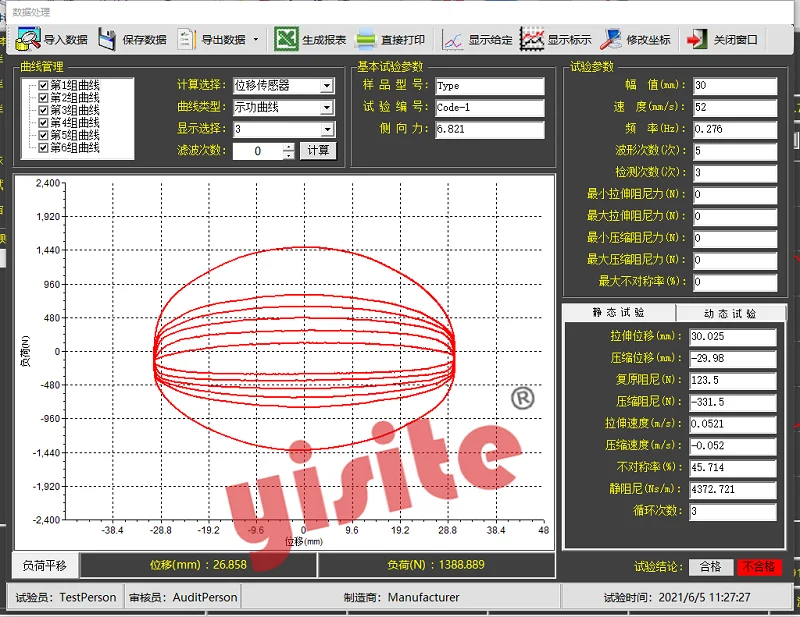Screen dimensions: 800x617
Task: Click the 复原阻尼 field showing 123.5
Action: coord(733,381)
